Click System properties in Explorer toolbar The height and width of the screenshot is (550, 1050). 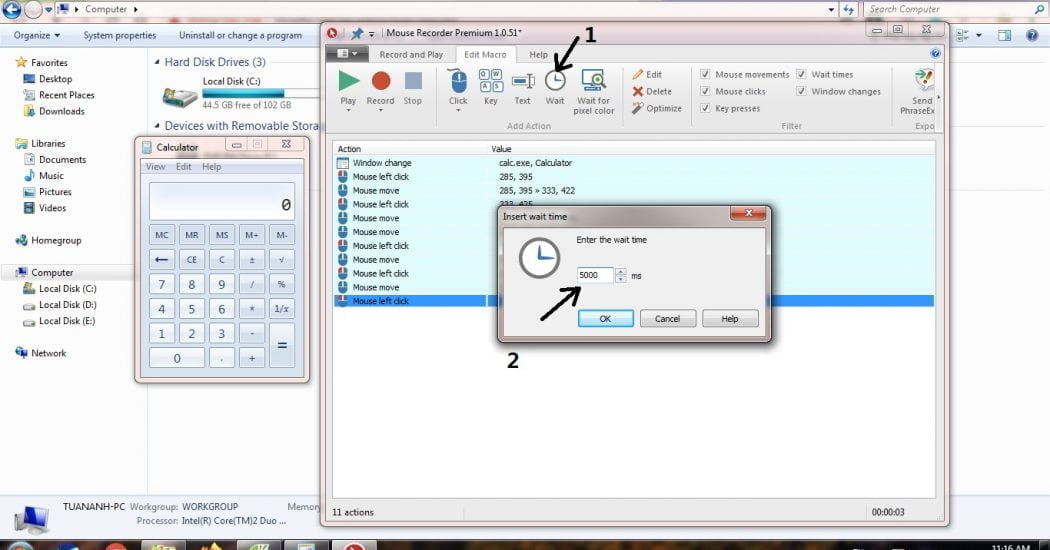[x=120, y=35]
